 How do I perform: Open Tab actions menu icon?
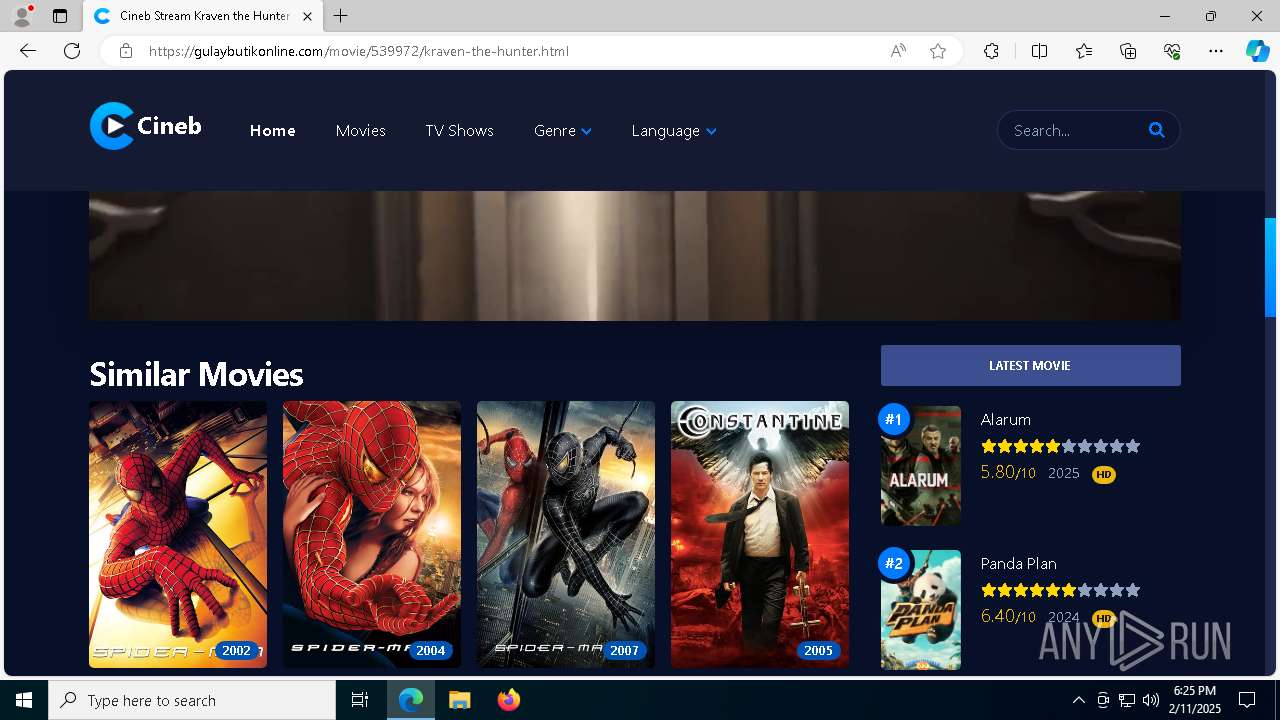click(60, 16)
